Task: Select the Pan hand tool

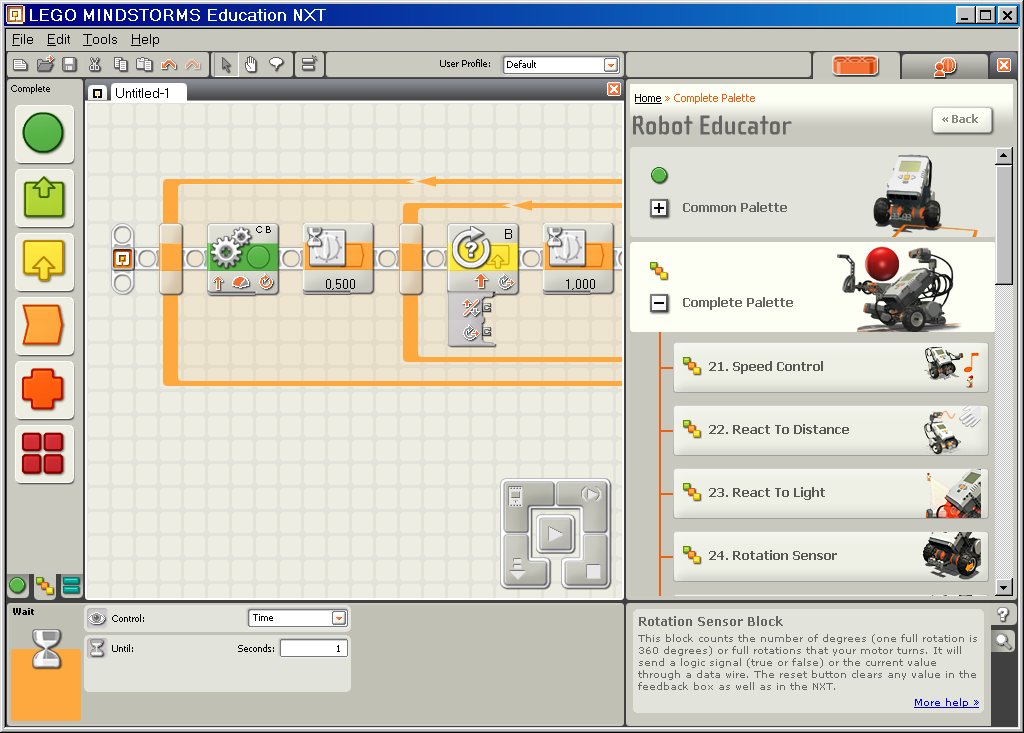Action: [251, 65]
